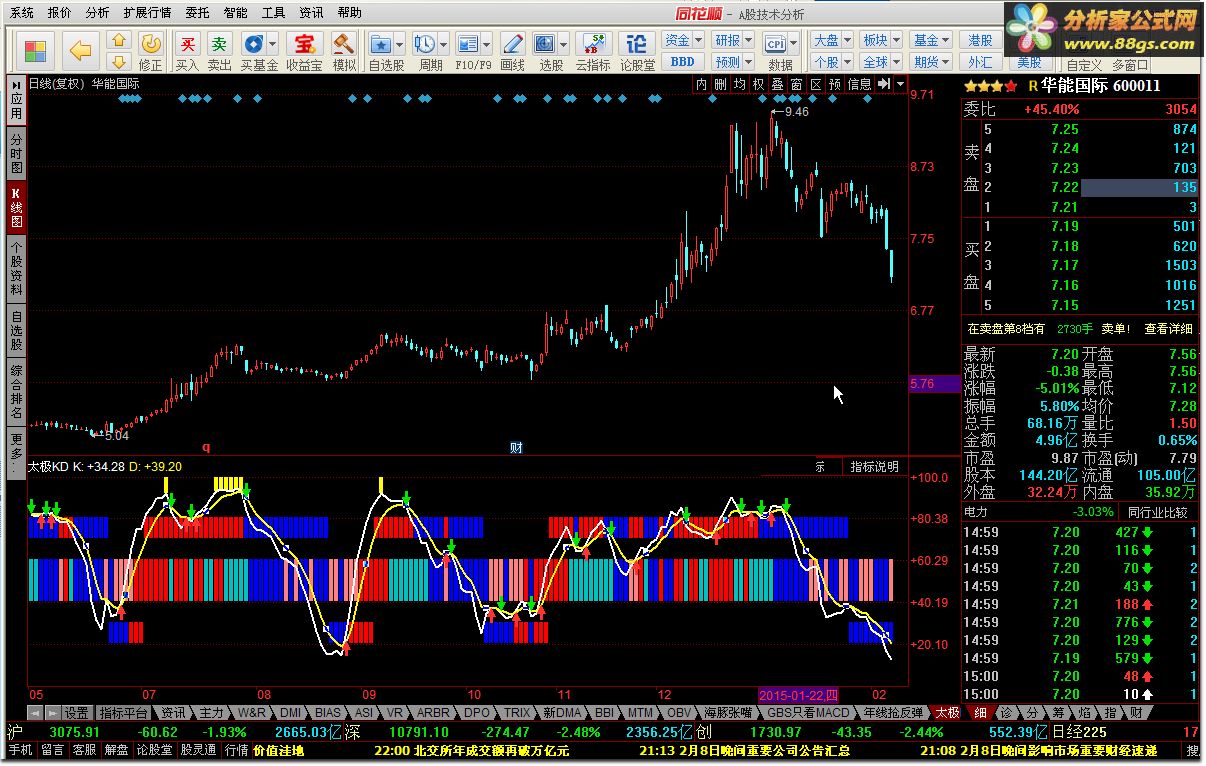Click the 查看详细 link
The image size is (1206, 766).
1169,328
